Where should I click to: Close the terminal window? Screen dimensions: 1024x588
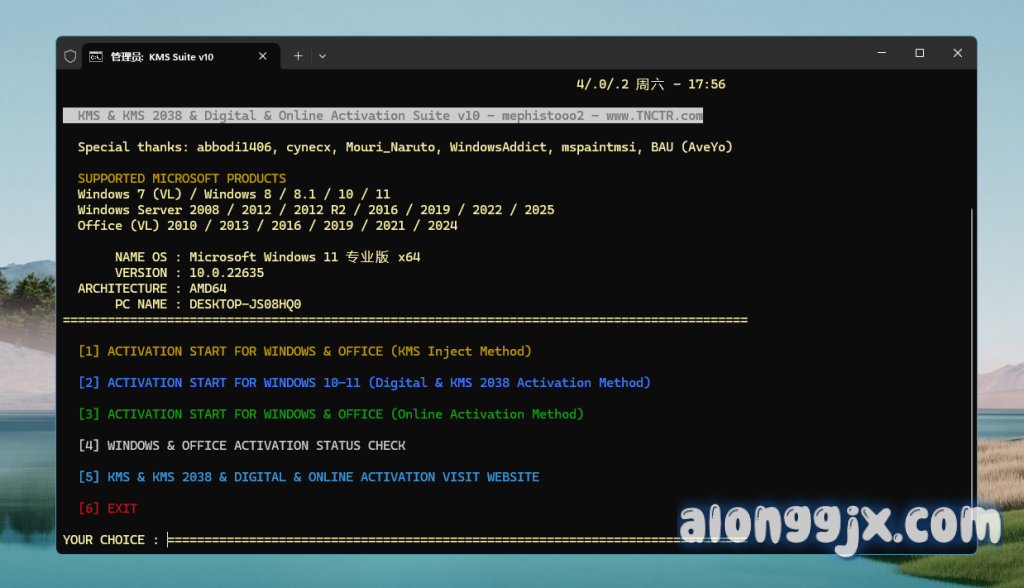(957, 54)
